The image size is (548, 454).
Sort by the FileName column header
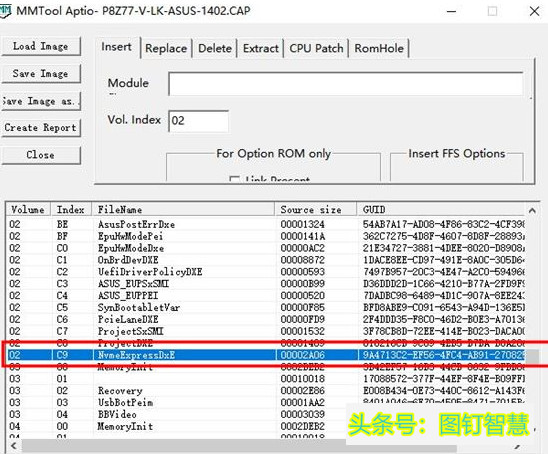pyautogui.click(x=183, y=210)
